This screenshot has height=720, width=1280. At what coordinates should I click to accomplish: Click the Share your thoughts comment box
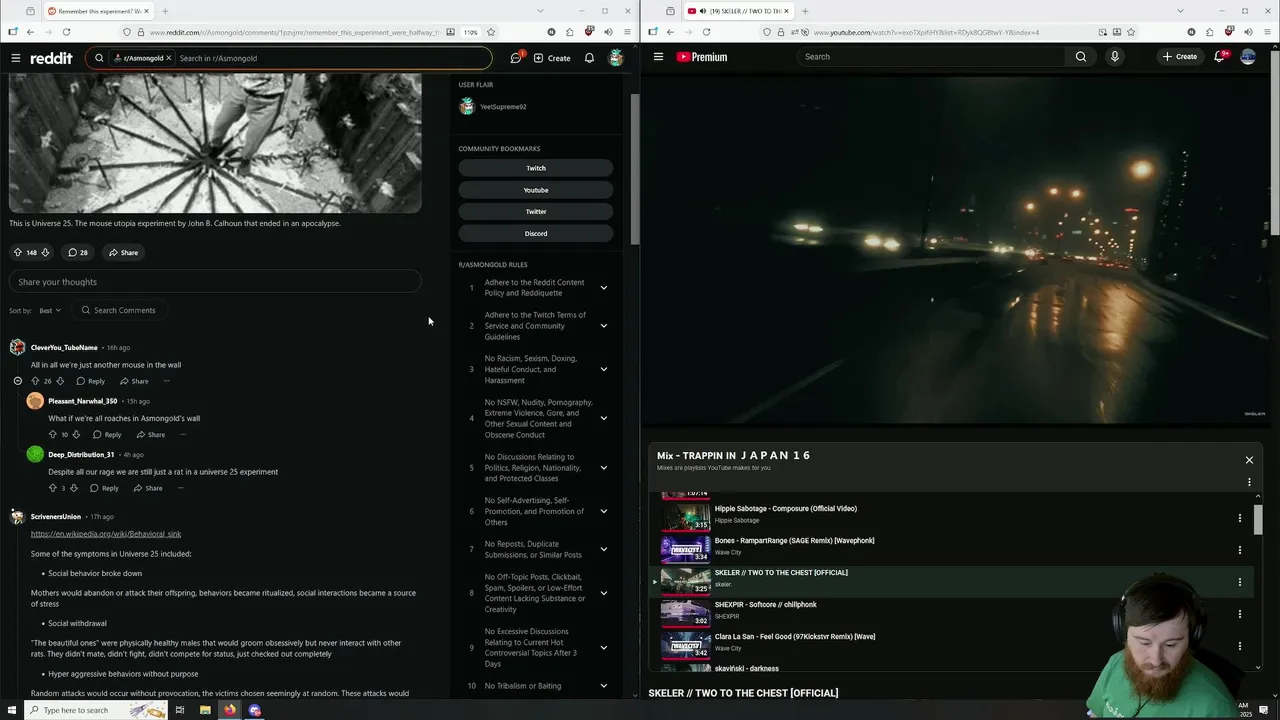(x=215, y=282)
